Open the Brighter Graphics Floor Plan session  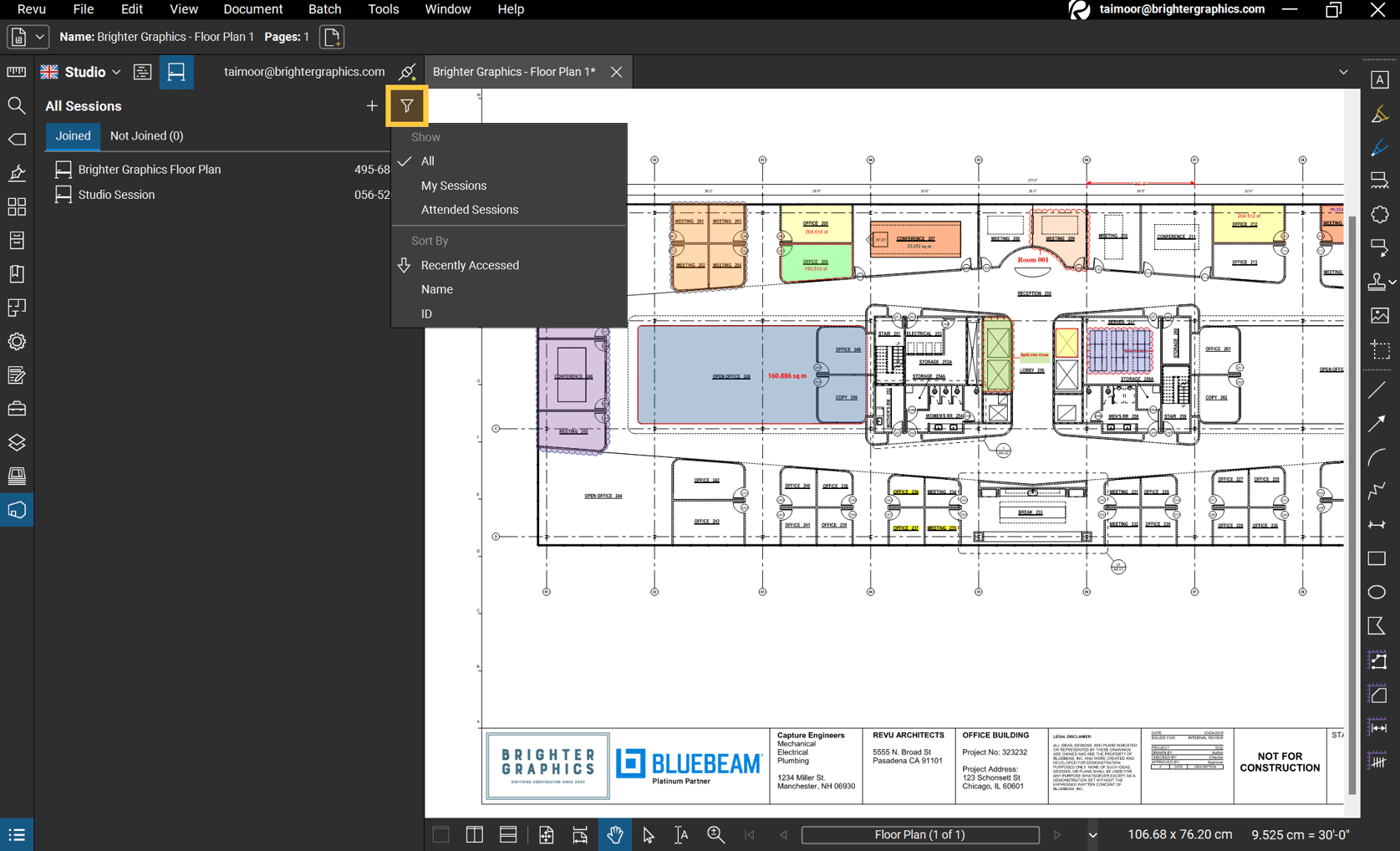click(149, 169)
